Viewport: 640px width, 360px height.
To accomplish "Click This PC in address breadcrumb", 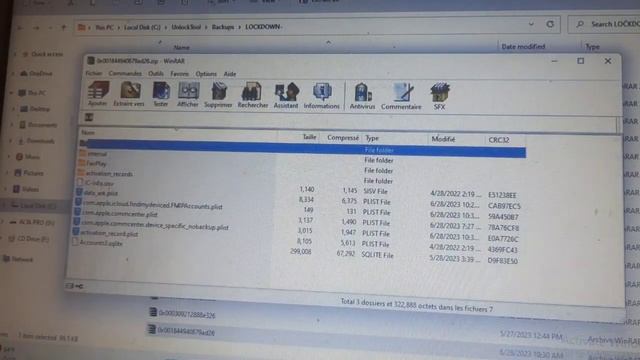I will pyautogui.click(x=104, y=27).
